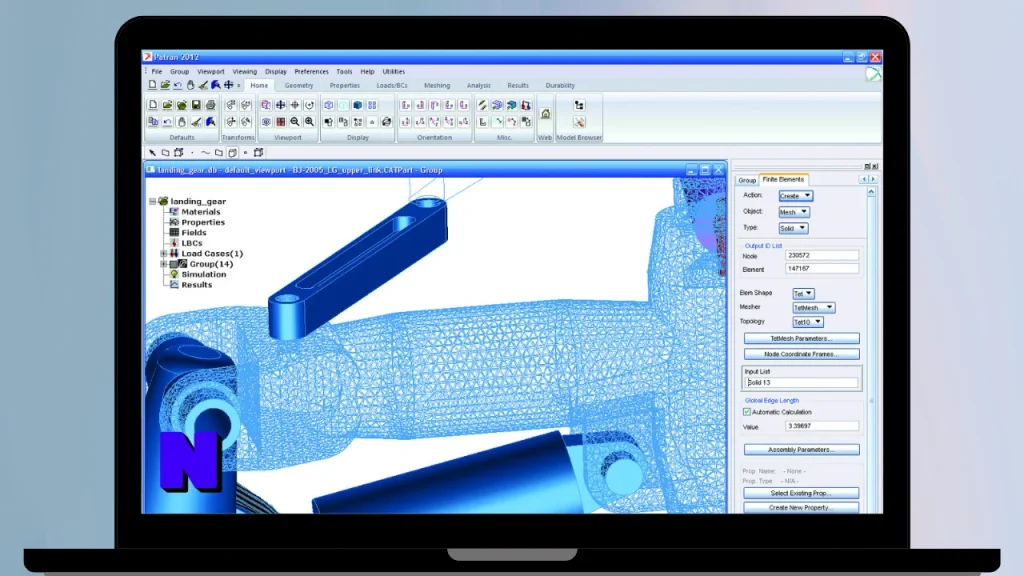Viewport: 1024px width, 576px height.
Task: Click the Node ID input field
Action: point(822,256)
